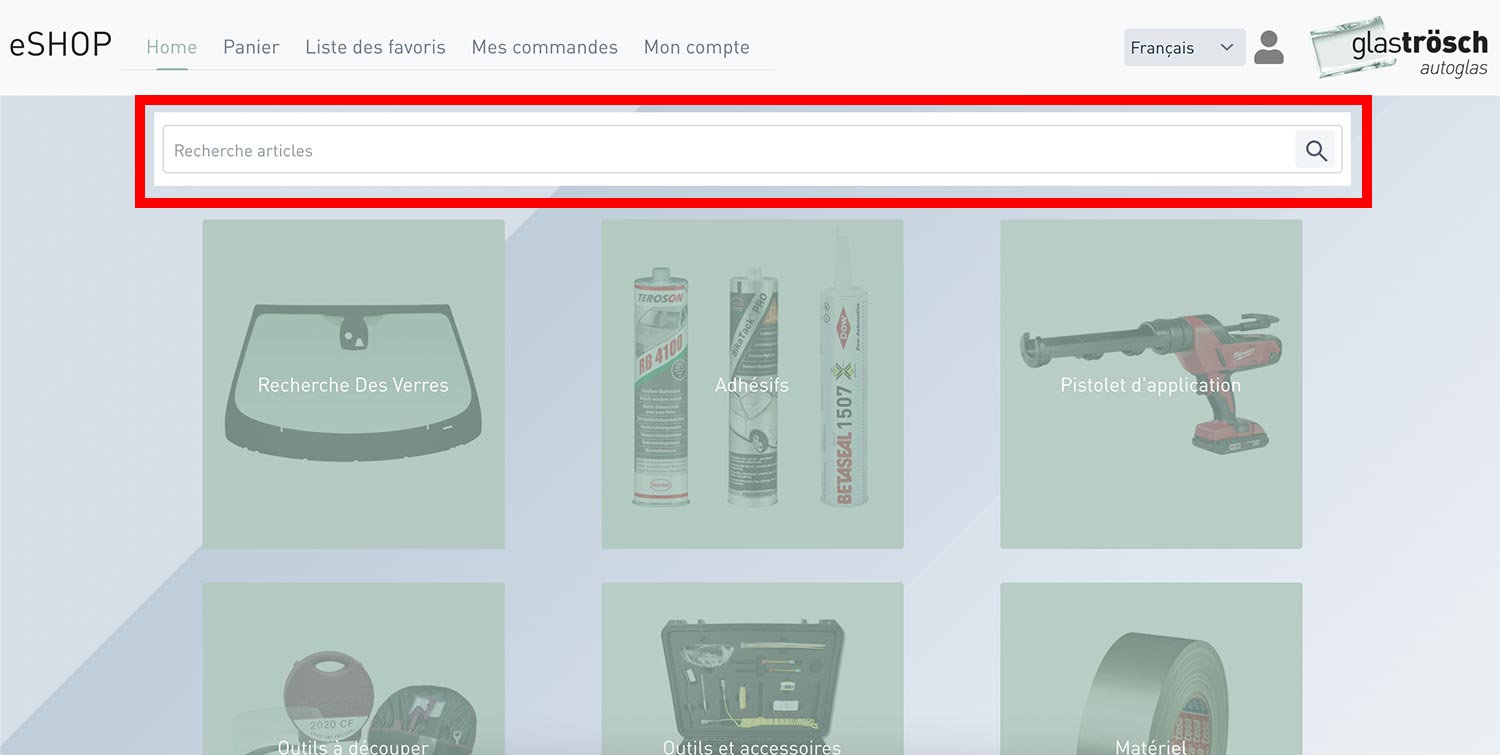Open the Adhésifs category tile
Image resolution: width=1500 pixels, height=755 pixels.
(752, 384)
